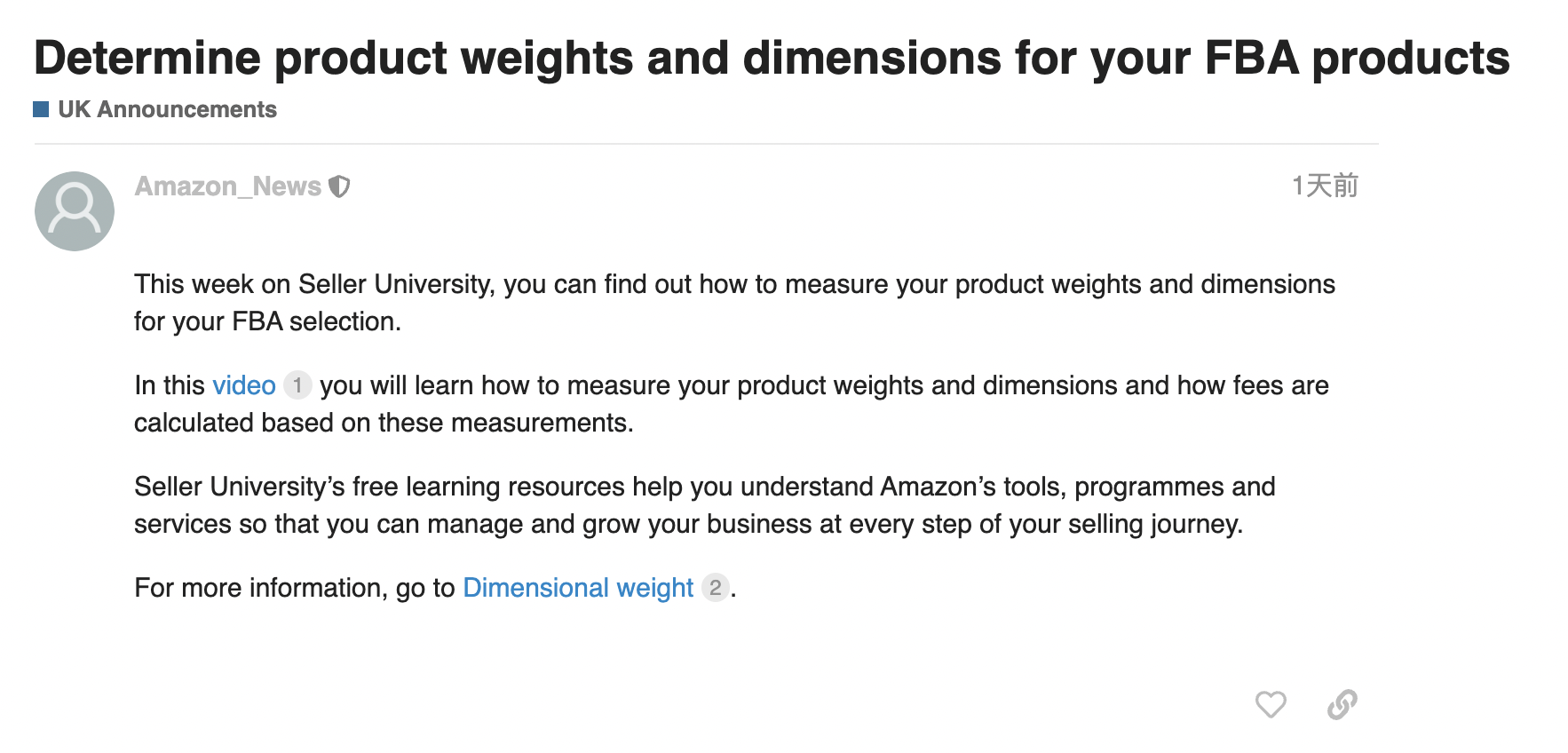The height and width of the screenshot is (753, 1568).
Task: Click the post timestamp 1天前
Action: [1325, 186]
